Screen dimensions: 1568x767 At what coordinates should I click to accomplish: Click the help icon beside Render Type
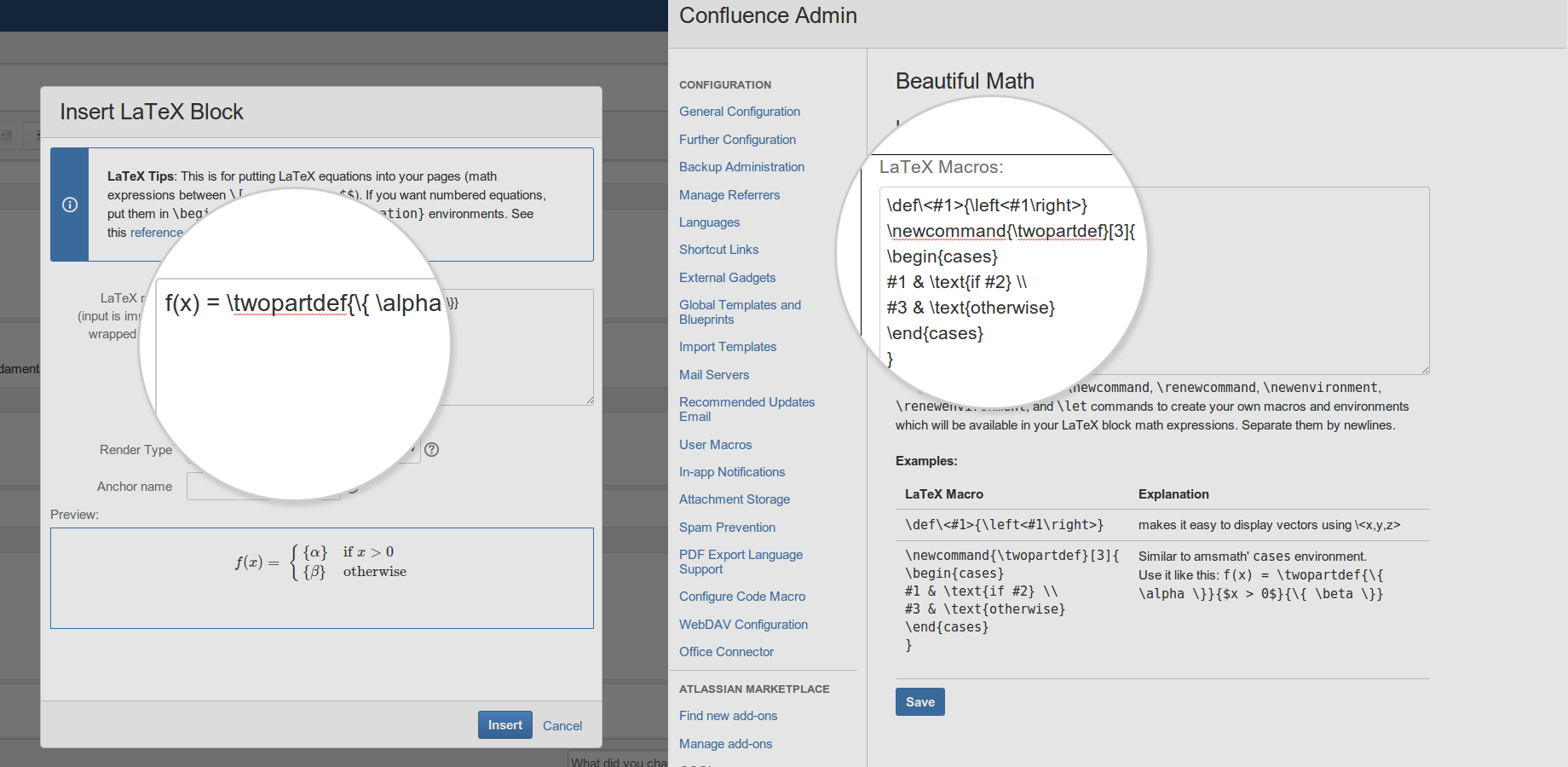click(x=432, y=449)
